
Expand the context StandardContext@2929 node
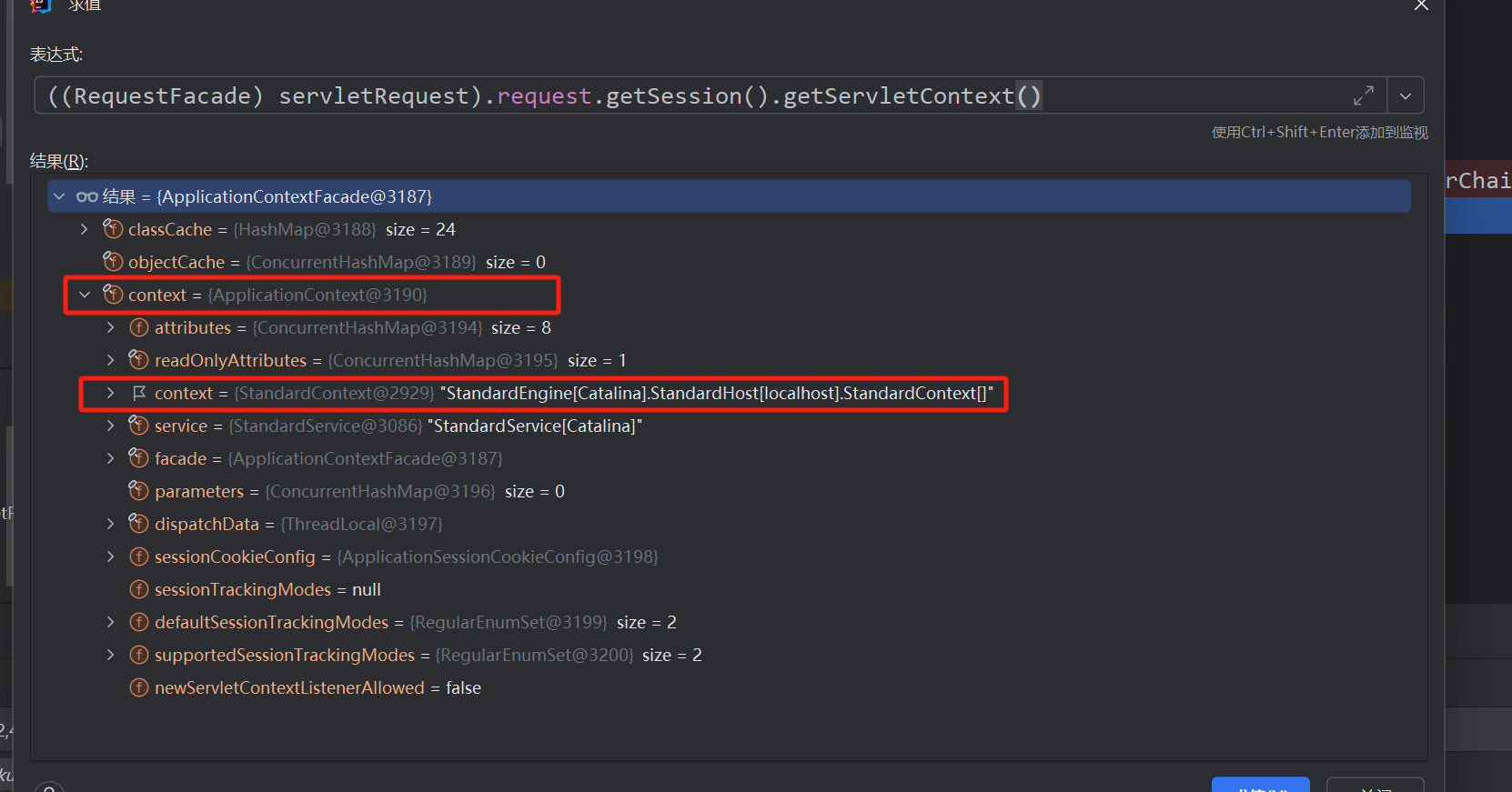[111, 393]
